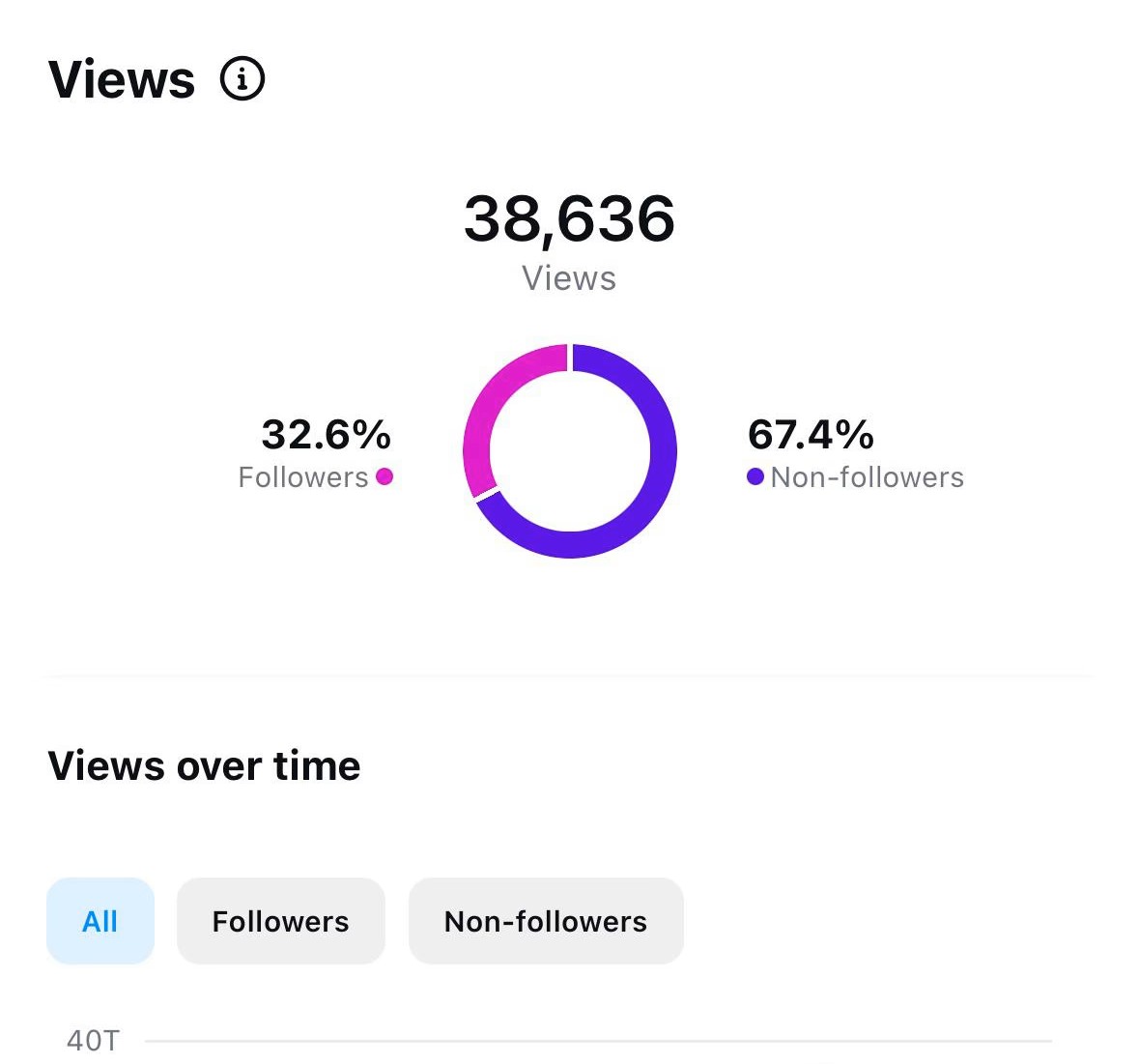This screenshot has height=1064, width=1139.
Task: Click the center of the donut chart
Action: click(570, 451)
